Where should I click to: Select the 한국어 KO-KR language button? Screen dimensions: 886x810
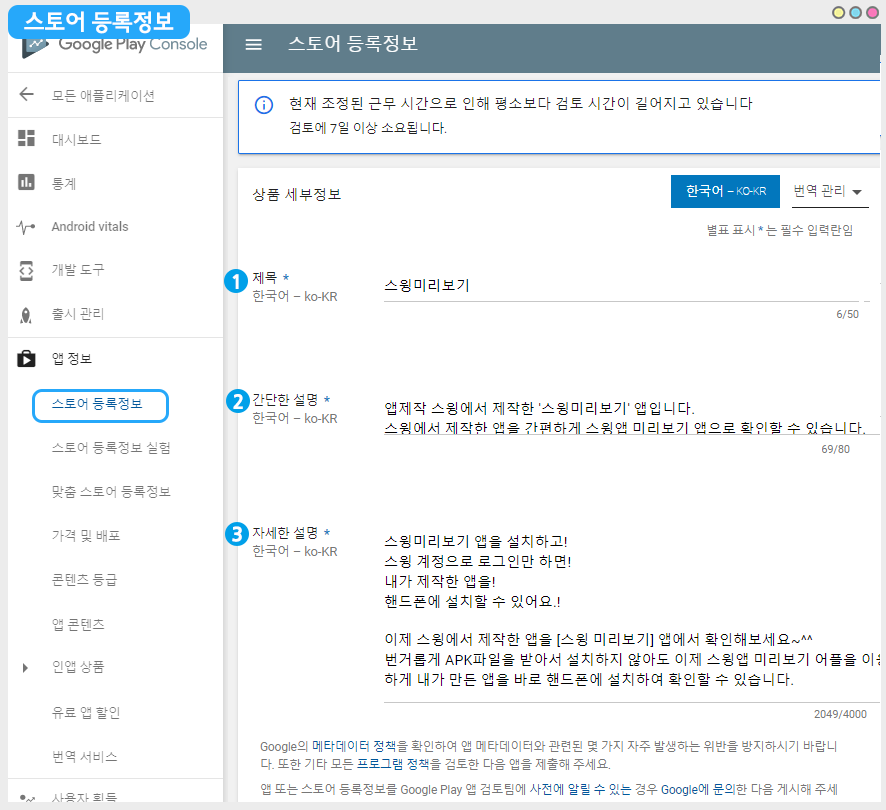click(725, 191)
